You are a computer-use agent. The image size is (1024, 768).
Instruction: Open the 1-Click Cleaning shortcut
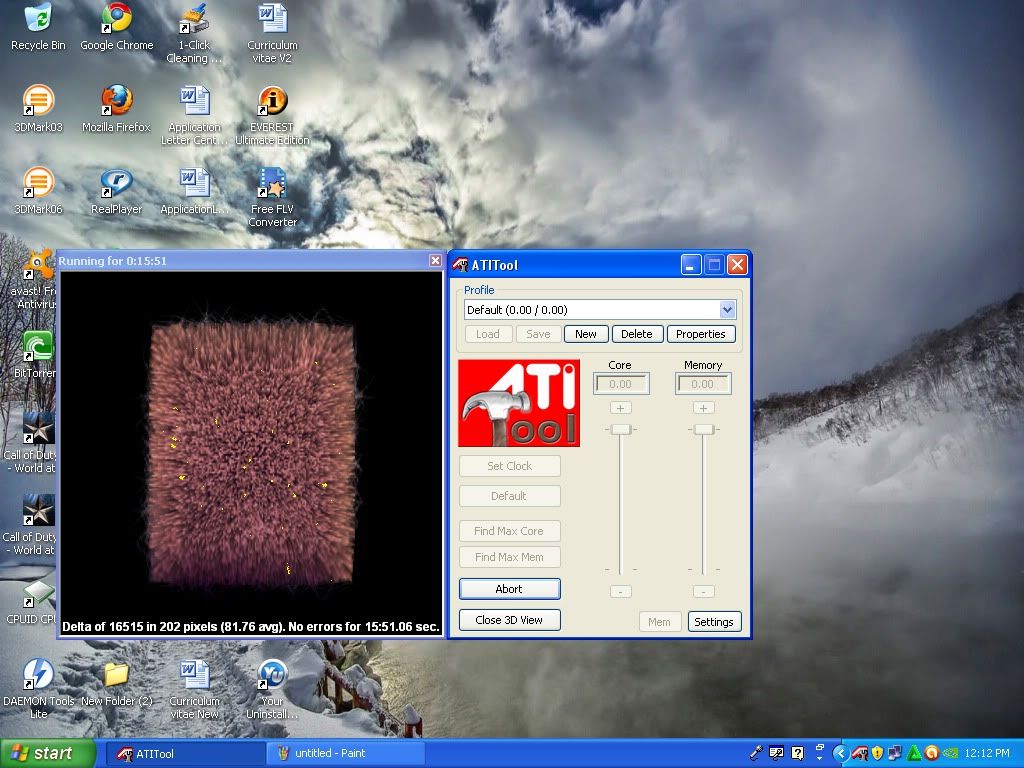(x=194, y=33)
